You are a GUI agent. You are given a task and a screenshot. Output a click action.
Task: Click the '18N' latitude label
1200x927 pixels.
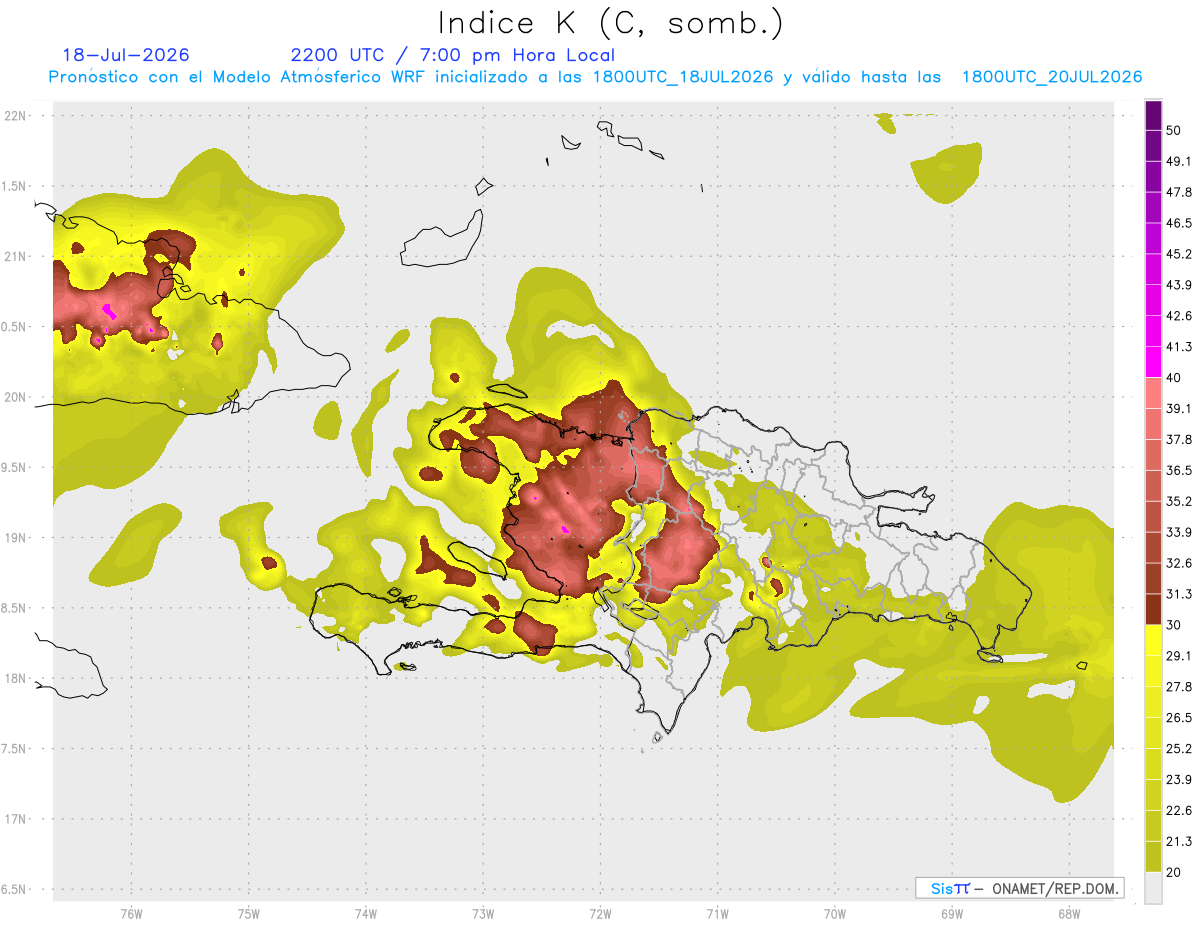pyautogui.click(x=16, y=678)
